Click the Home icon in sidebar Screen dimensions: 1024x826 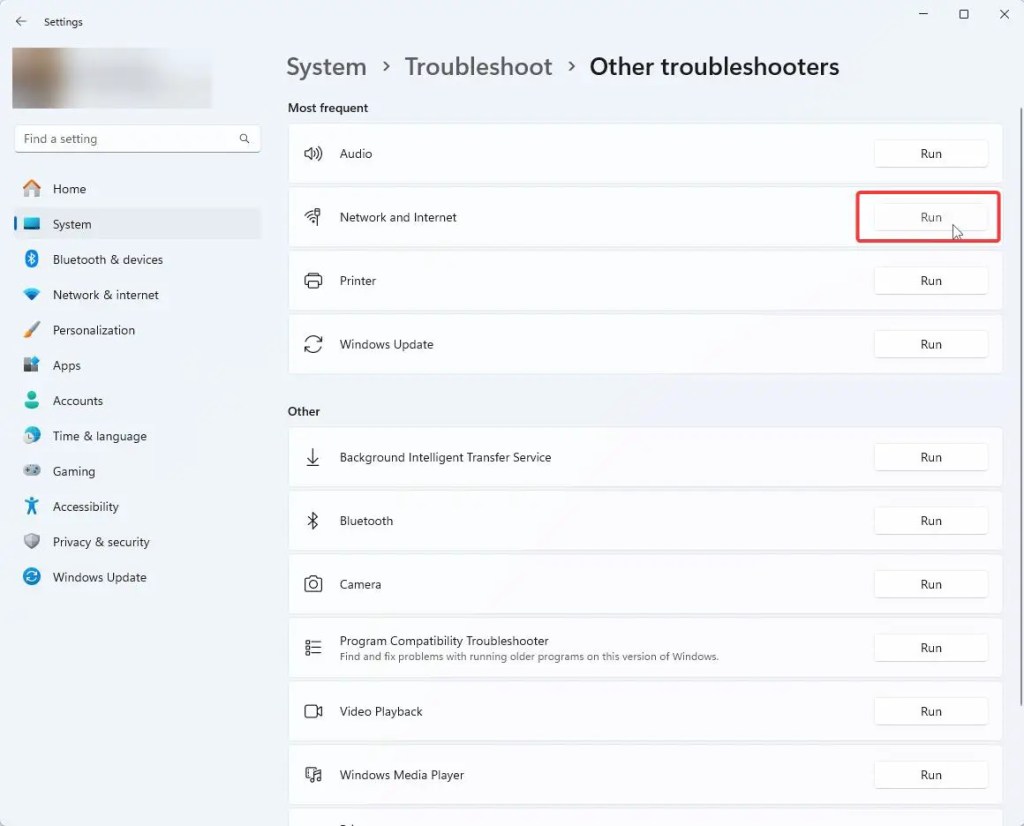(32, 189)
